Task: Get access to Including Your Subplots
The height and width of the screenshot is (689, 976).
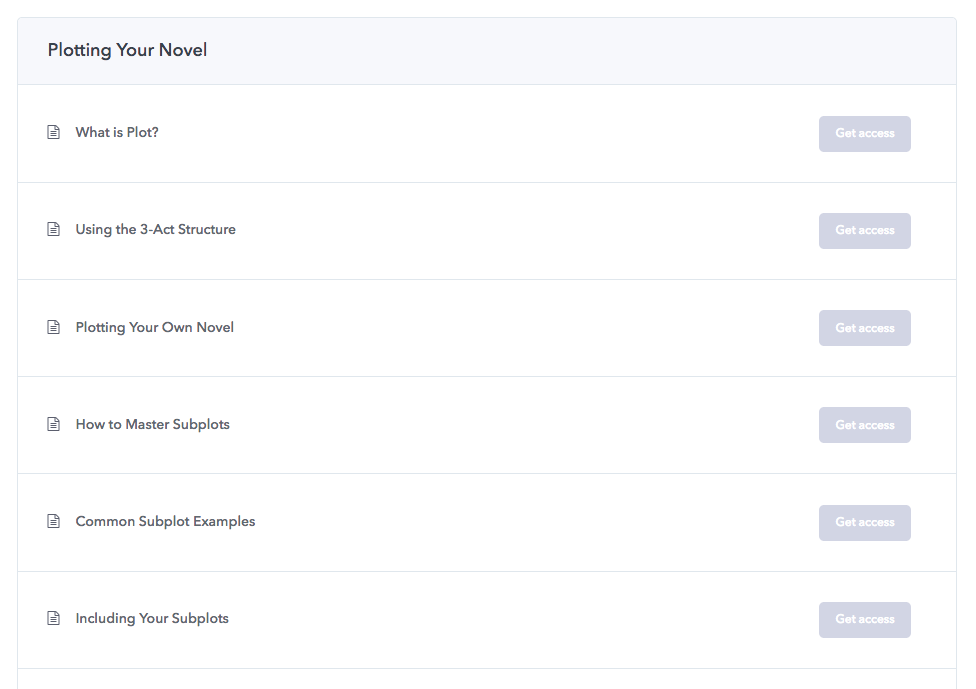Action: click(x=865, y=620)
